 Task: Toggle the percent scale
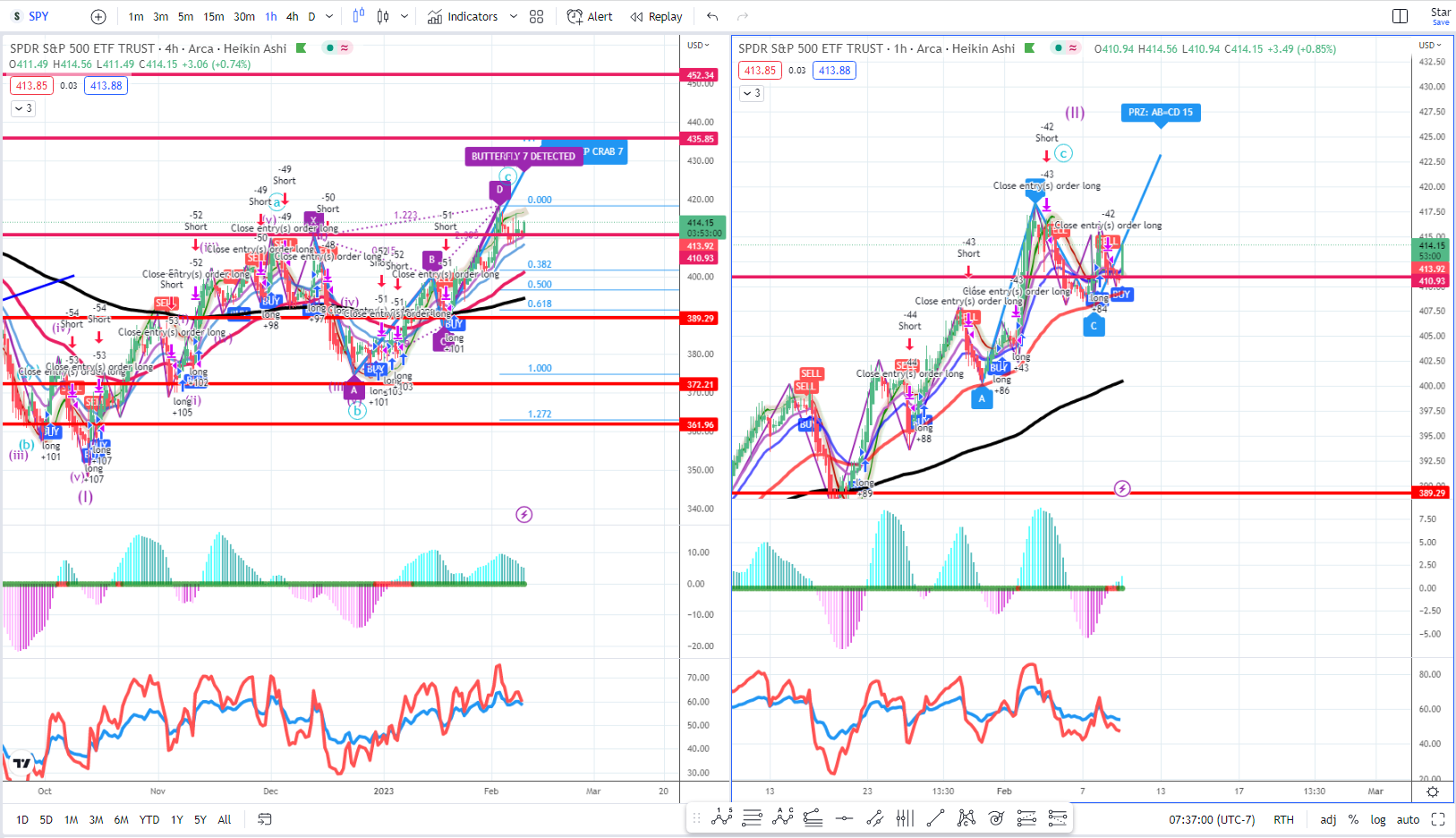click(1353, 819)
